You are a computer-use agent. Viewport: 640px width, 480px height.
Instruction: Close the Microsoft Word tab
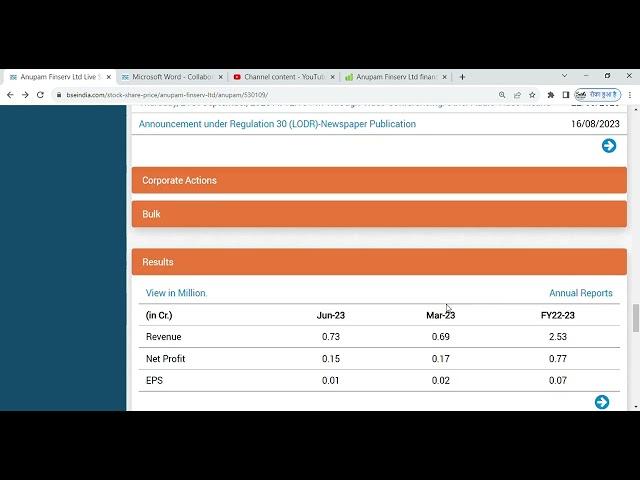pyautogui.click(x=221, y=77)
